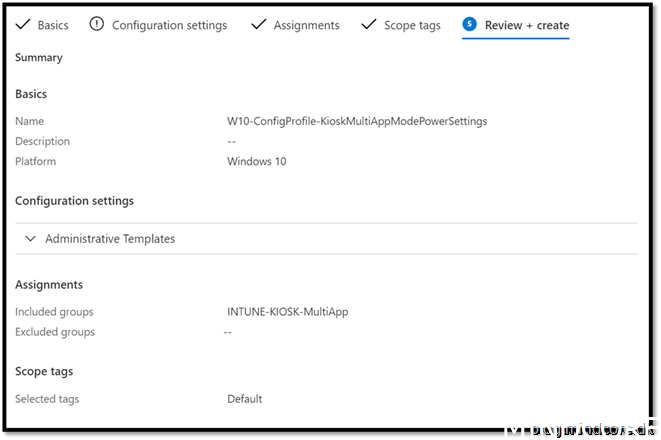Click the Administrative Templates label
This screenshot has height=440, width=661.
pyautogui.click(x=110, y=239)
